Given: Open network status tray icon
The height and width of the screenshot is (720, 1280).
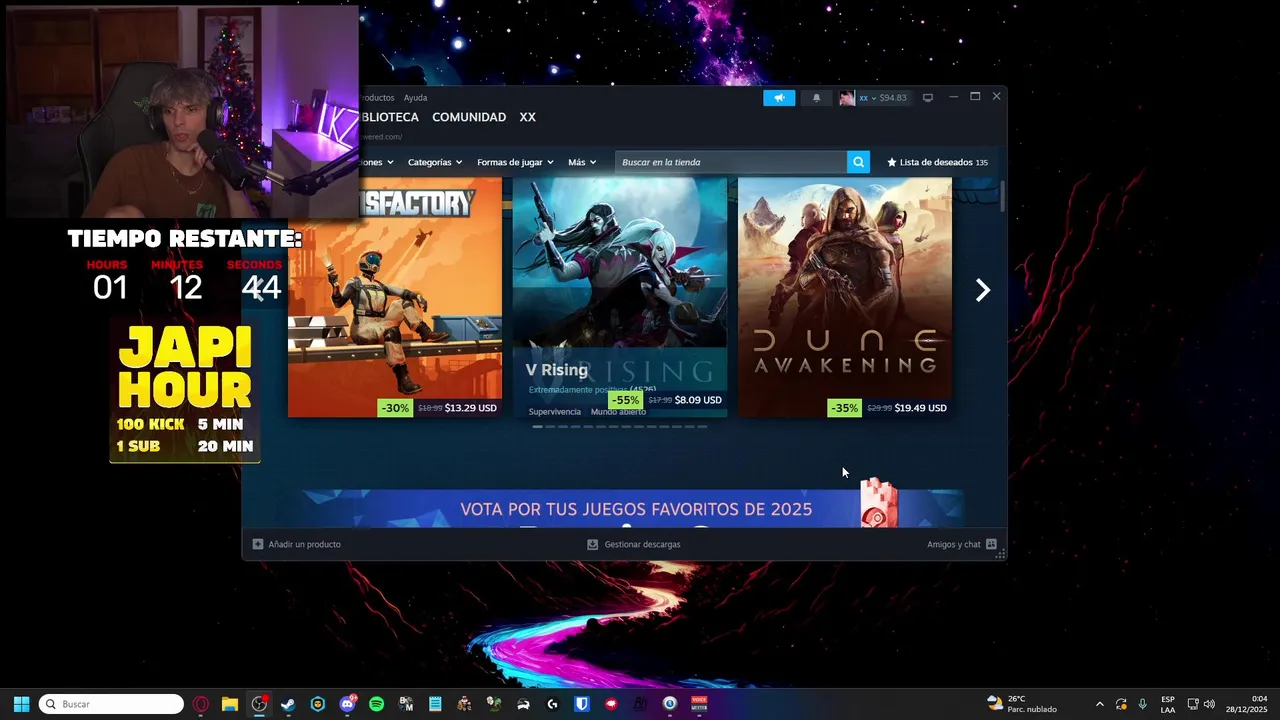Looking at the screenshot, I should pyautogui.click(x=1193, y=704).
